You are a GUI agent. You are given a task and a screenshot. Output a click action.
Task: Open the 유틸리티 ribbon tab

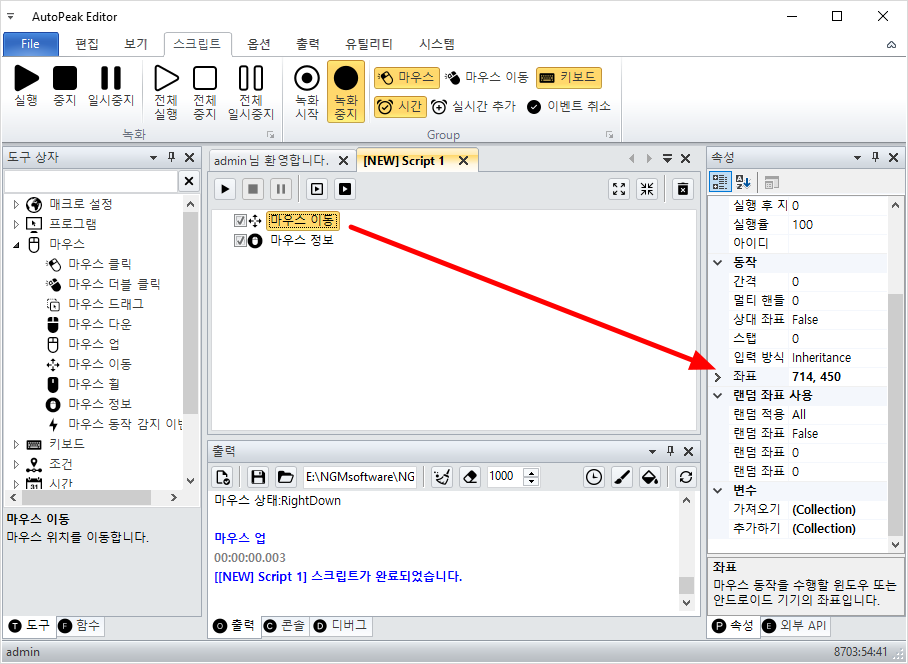click(x=369, y=44)
